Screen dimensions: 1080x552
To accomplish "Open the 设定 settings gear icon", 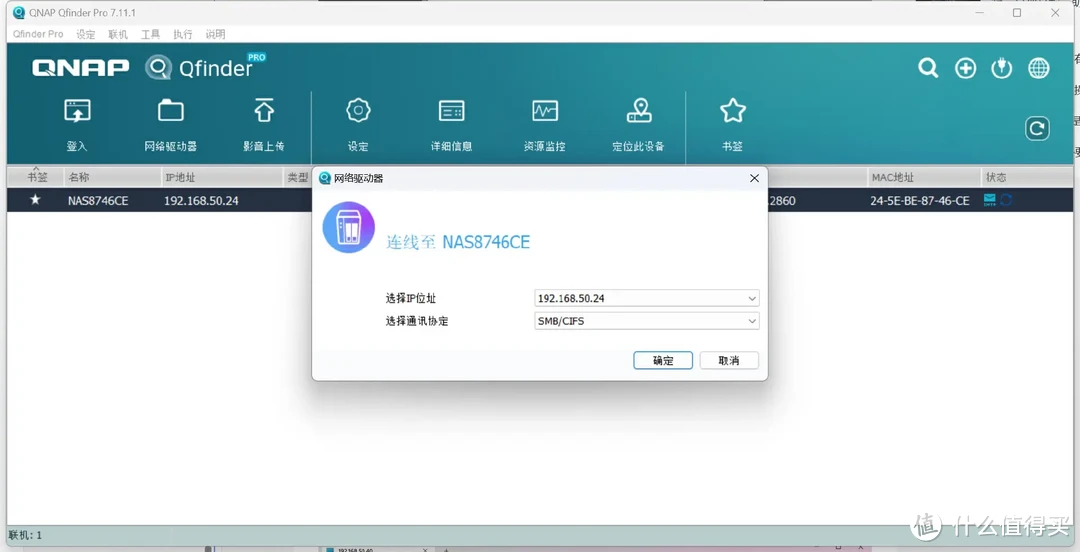I will tap(358, 124).
